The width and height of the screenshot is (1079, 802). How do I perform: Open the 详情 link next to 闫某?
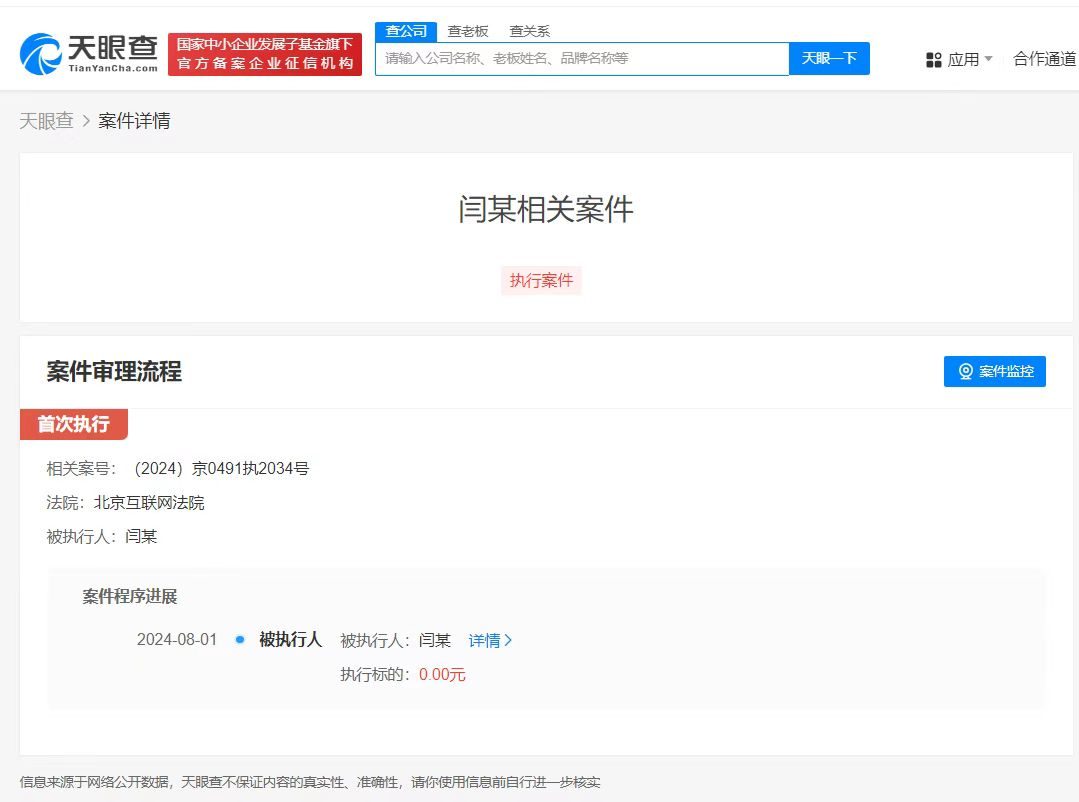(x=484, y=640)
